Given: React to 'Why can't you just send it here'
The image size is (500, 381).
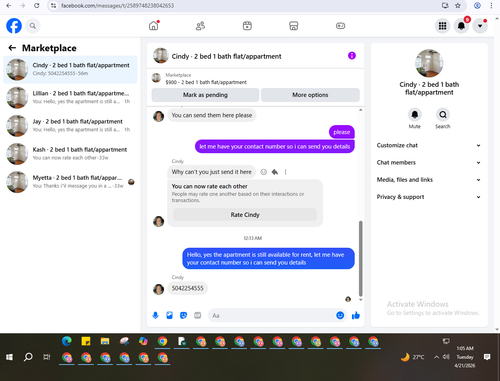Looking at the screenshot, I should 264,172.
